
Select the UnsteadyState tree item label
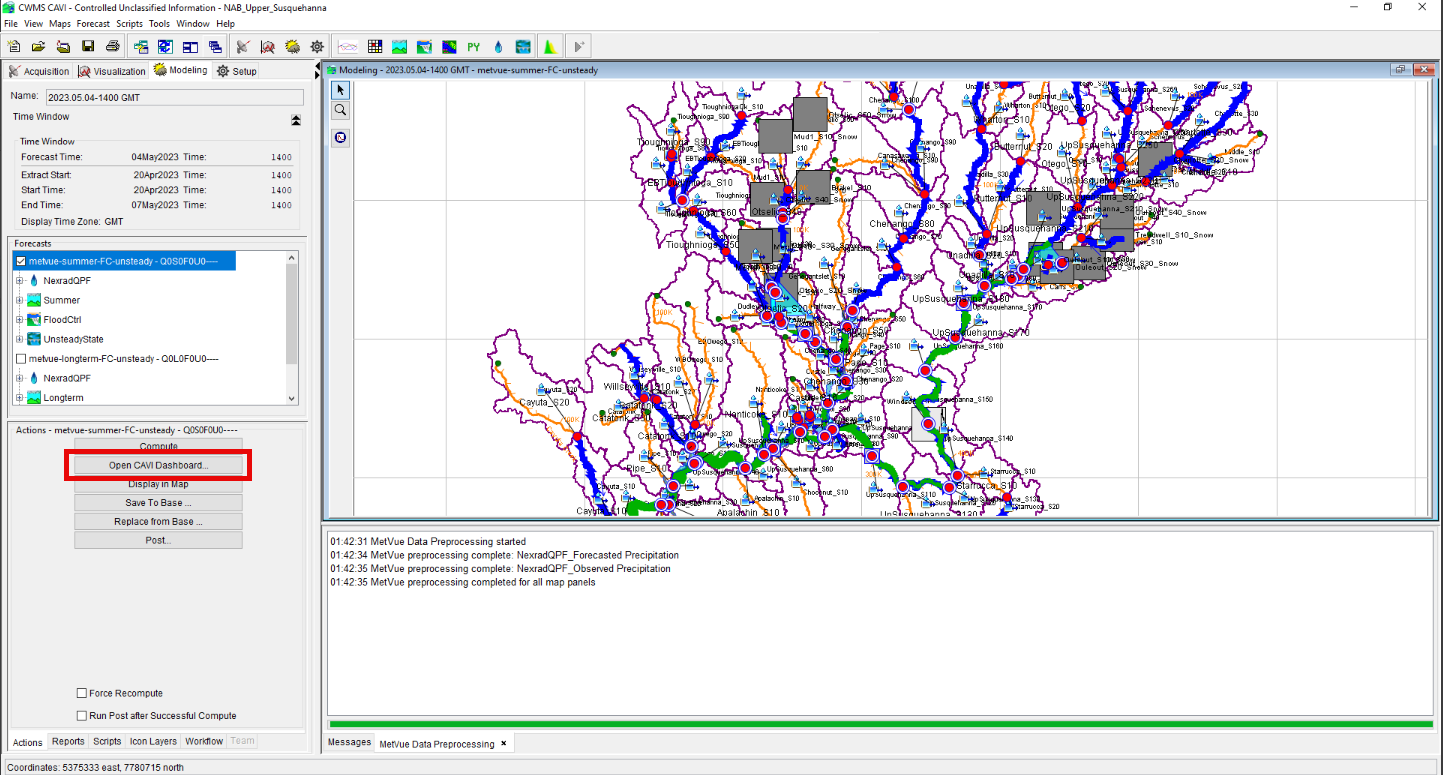pyautogui.click(x=73, y=339)
